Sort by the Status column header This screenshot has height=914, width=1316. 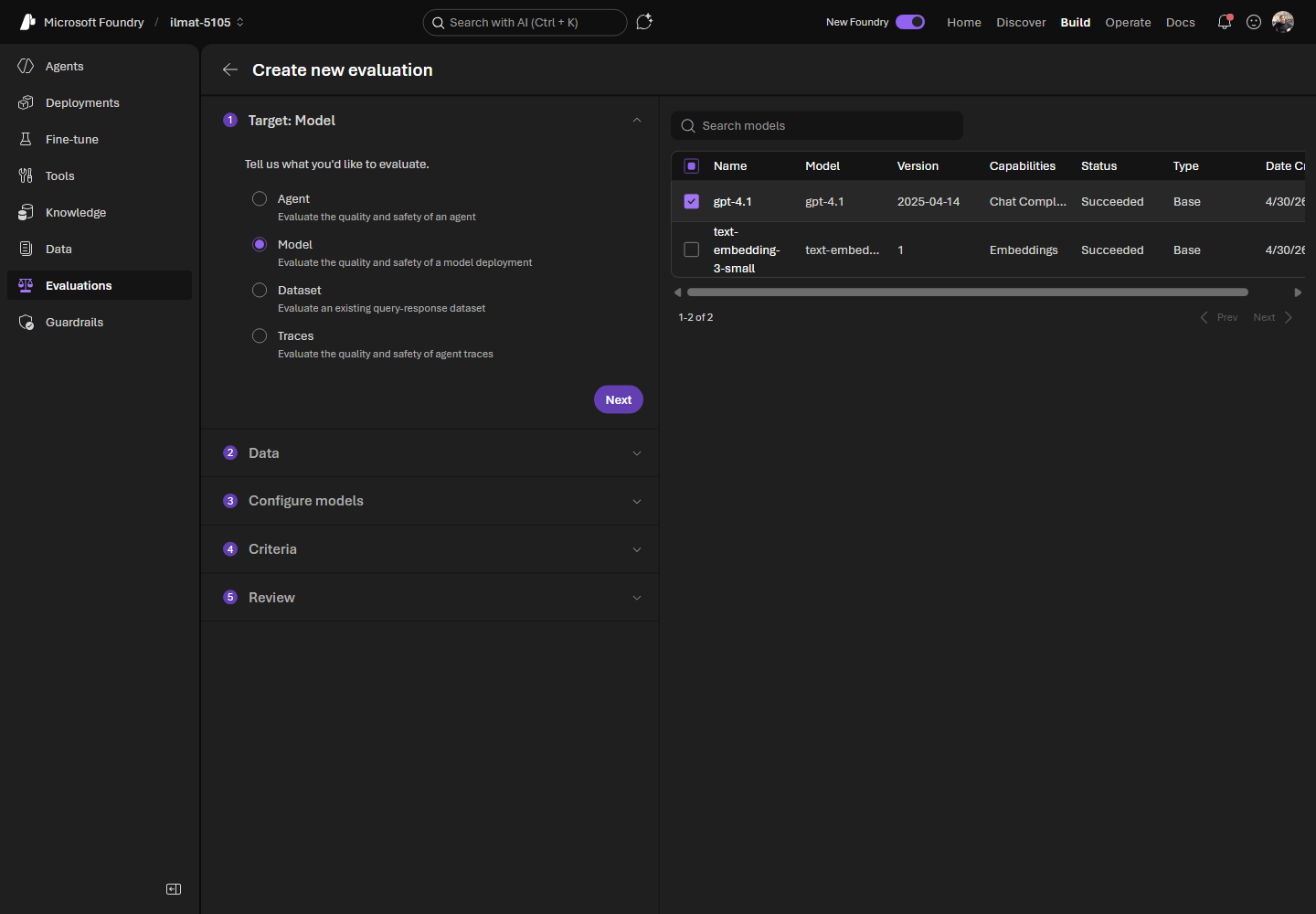coord(1098,166)
